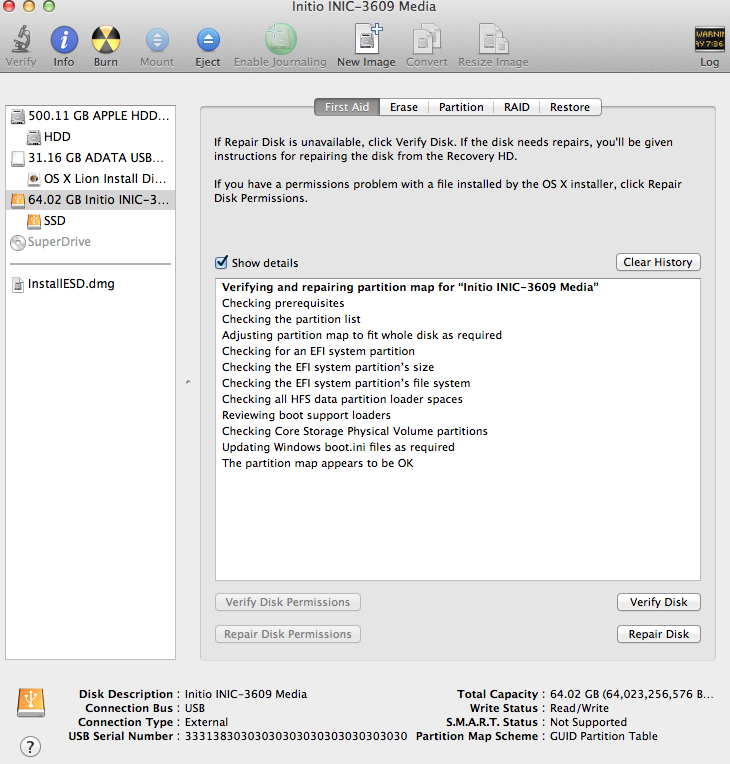Screen dimensions: 730x764
Task: Switch to the Erase tab
Action: (403, 107)
